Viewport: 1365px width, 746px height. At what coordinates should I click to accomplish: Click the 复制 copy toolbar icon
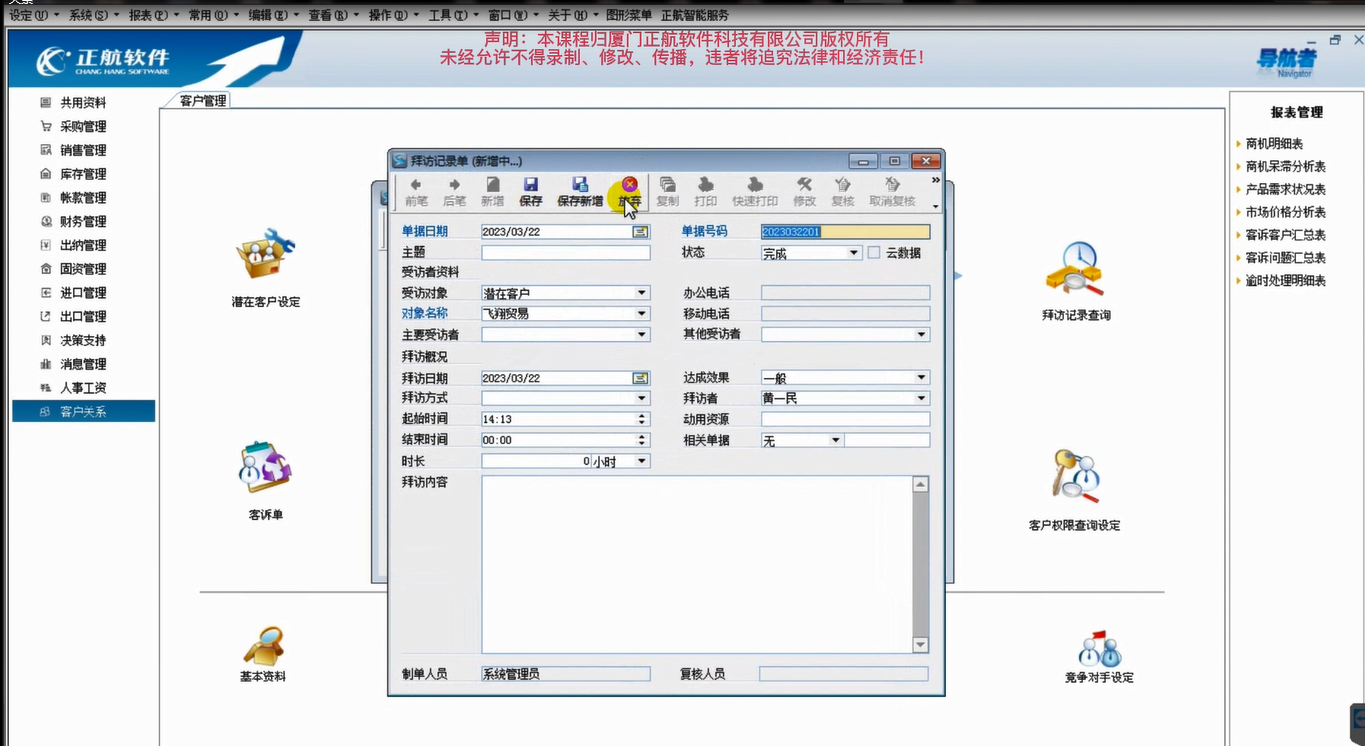[667, 192]
